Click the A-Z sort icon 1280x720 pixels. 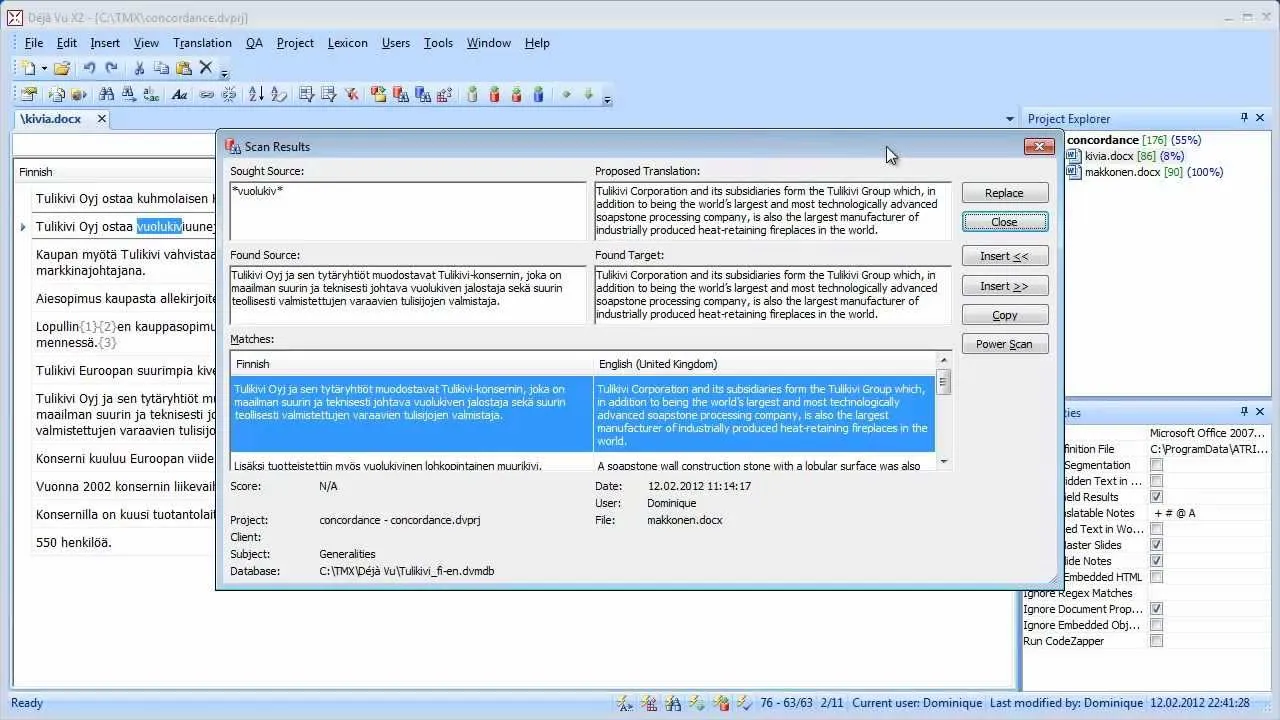[256, 95]
